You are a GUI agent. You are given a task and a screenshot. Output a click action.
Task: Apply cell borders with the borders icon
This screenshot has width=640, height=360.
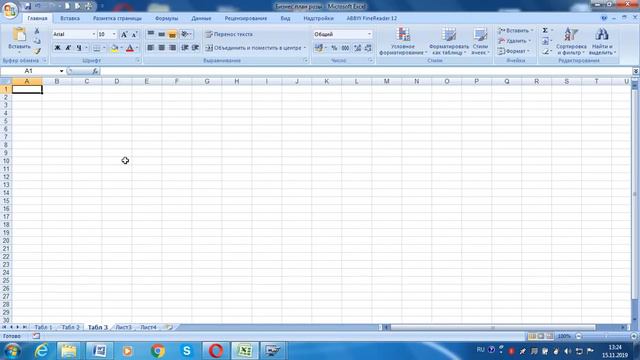tap(97, 48)
